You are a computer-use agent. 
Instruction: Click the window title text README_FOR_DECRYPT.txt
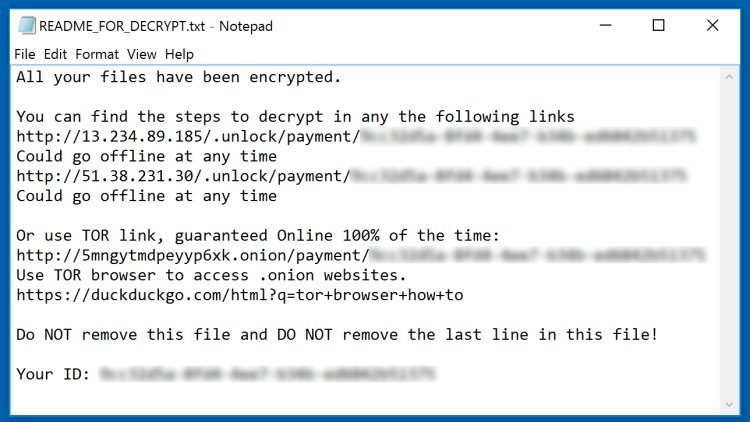point(122,26)
